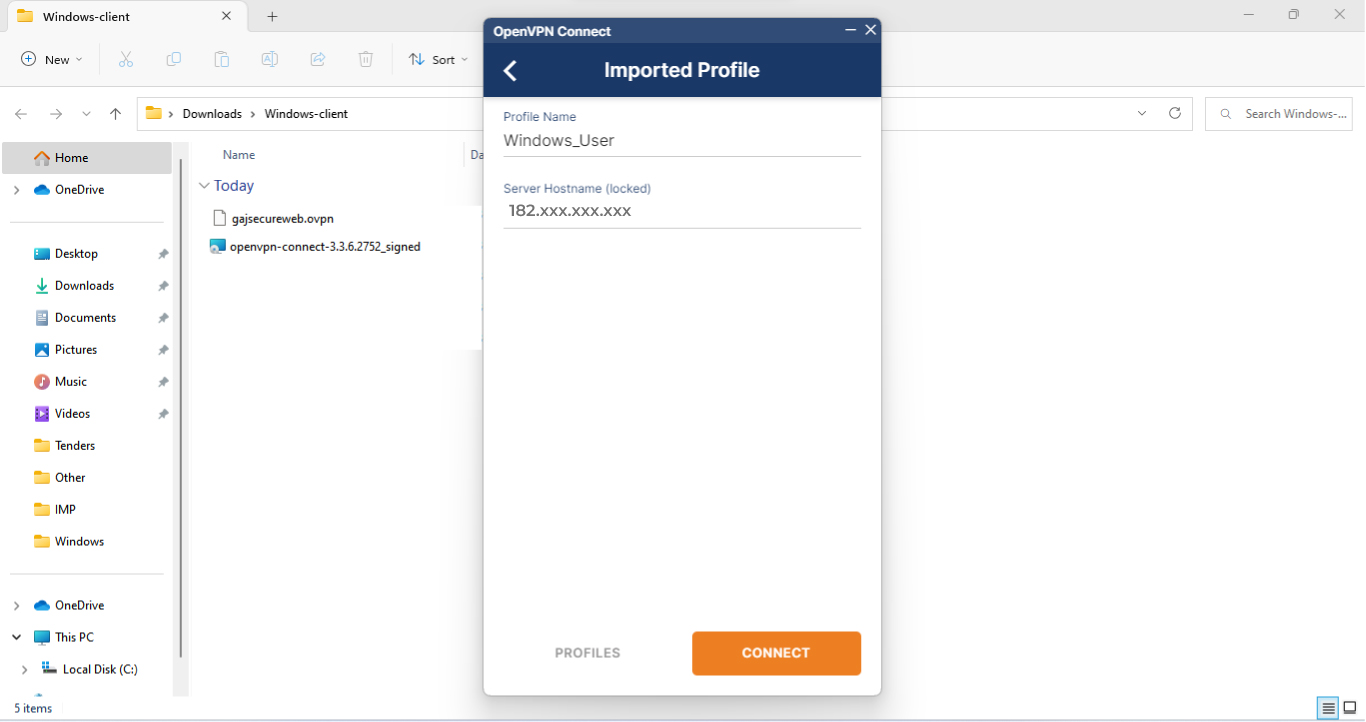Screen dimensions: 1366x722
Task: Click the icon of gajsecureweb.ovpn
Action: [221, 218]
